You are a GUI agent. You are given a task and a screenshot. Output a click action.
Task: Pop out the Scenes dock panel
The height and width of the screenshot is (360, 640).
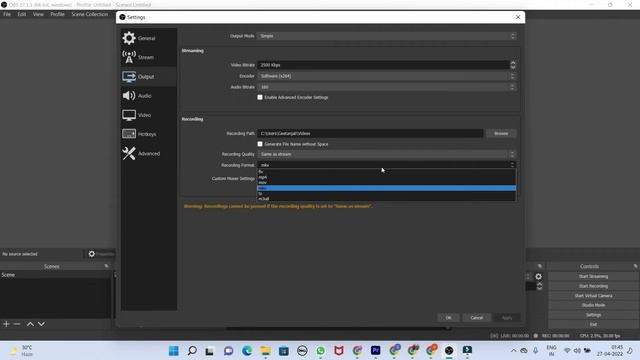[107, 266]
